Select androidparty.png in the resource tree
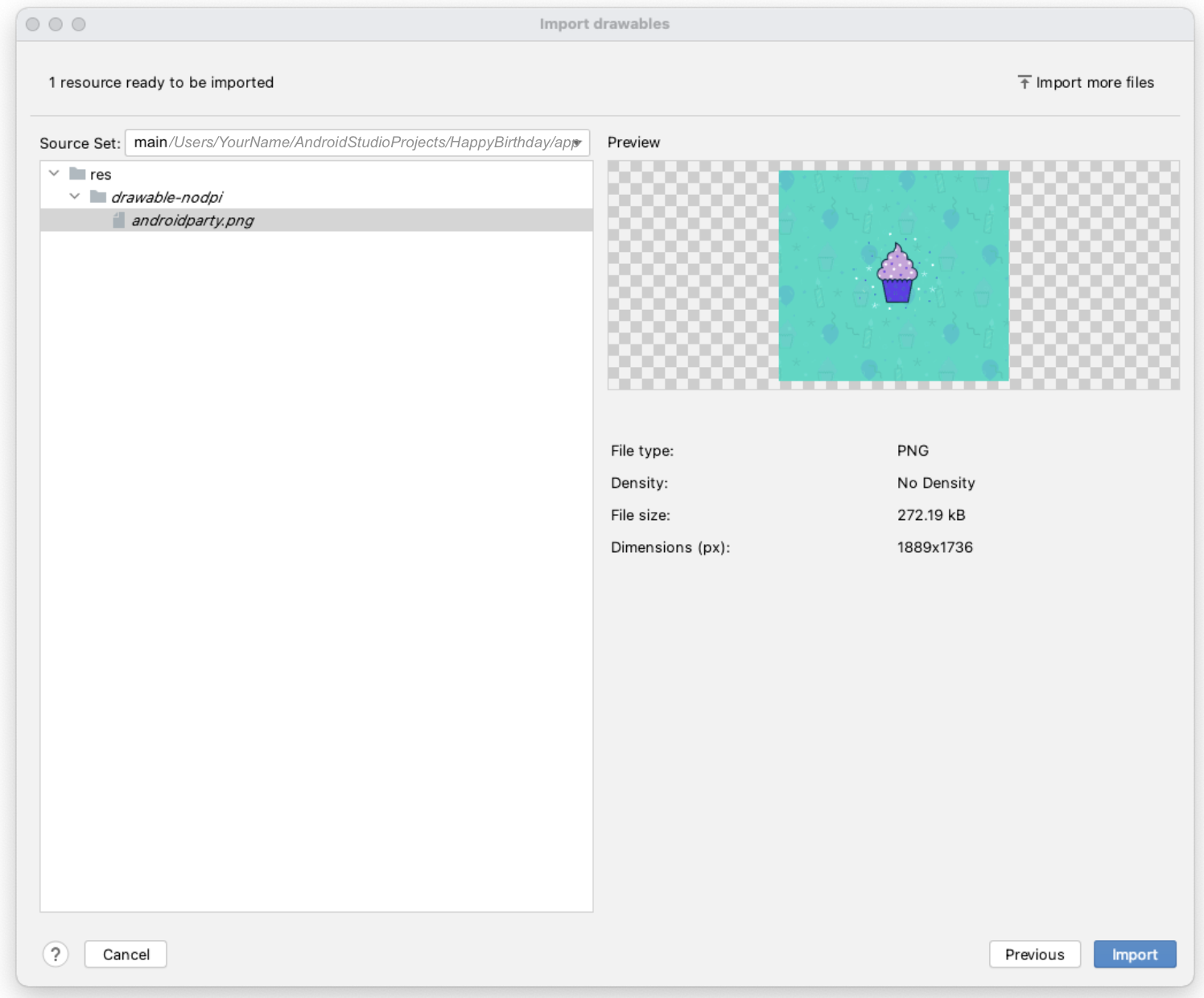The image size is (1204, 998). 193,221
